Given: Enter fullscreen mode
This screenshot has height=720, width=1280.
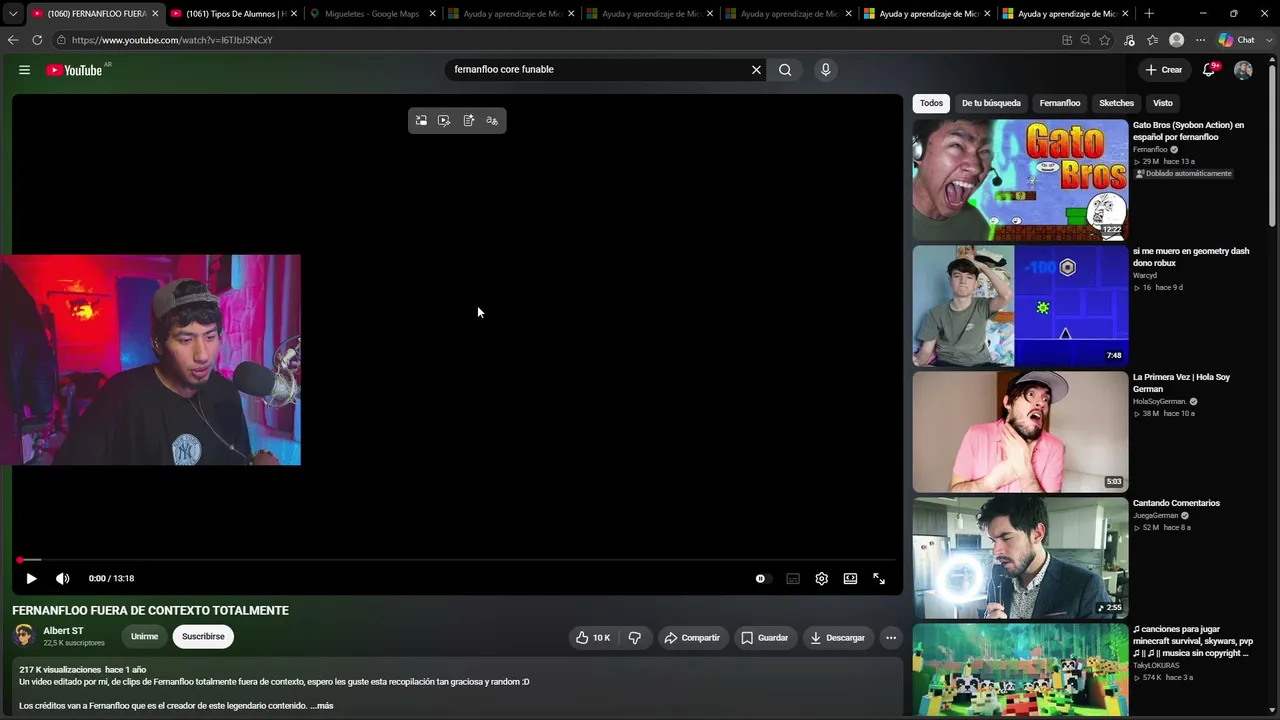Looking at the screenshot, I should pyautogui.click(x=879, y=578).
